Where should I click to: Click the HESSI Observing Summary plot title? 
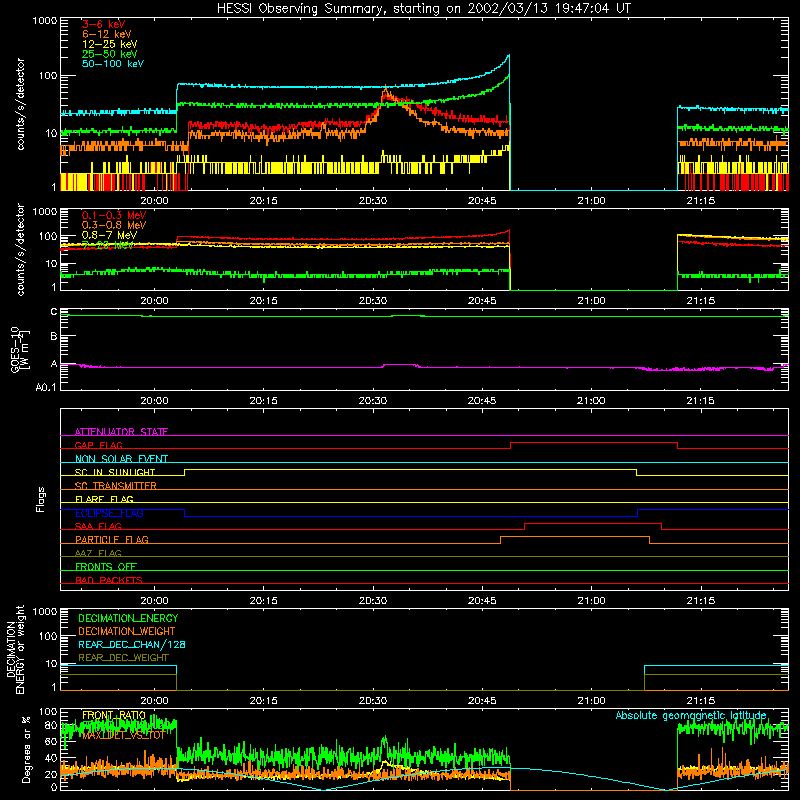point(424,8)
